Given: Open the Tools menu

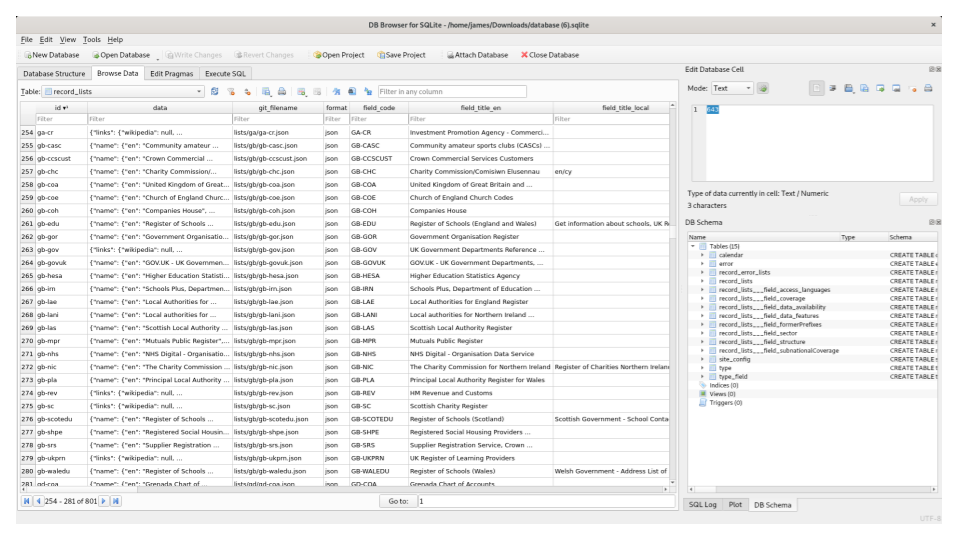Looking at the screenshot, I should point(92,39).
